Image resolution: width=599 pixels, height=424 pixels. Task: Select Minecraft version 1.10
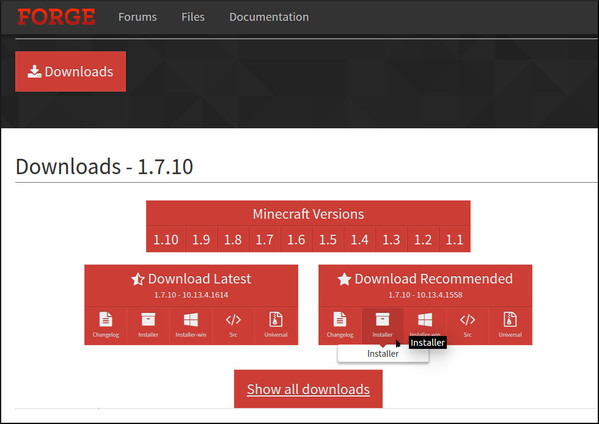166,240
